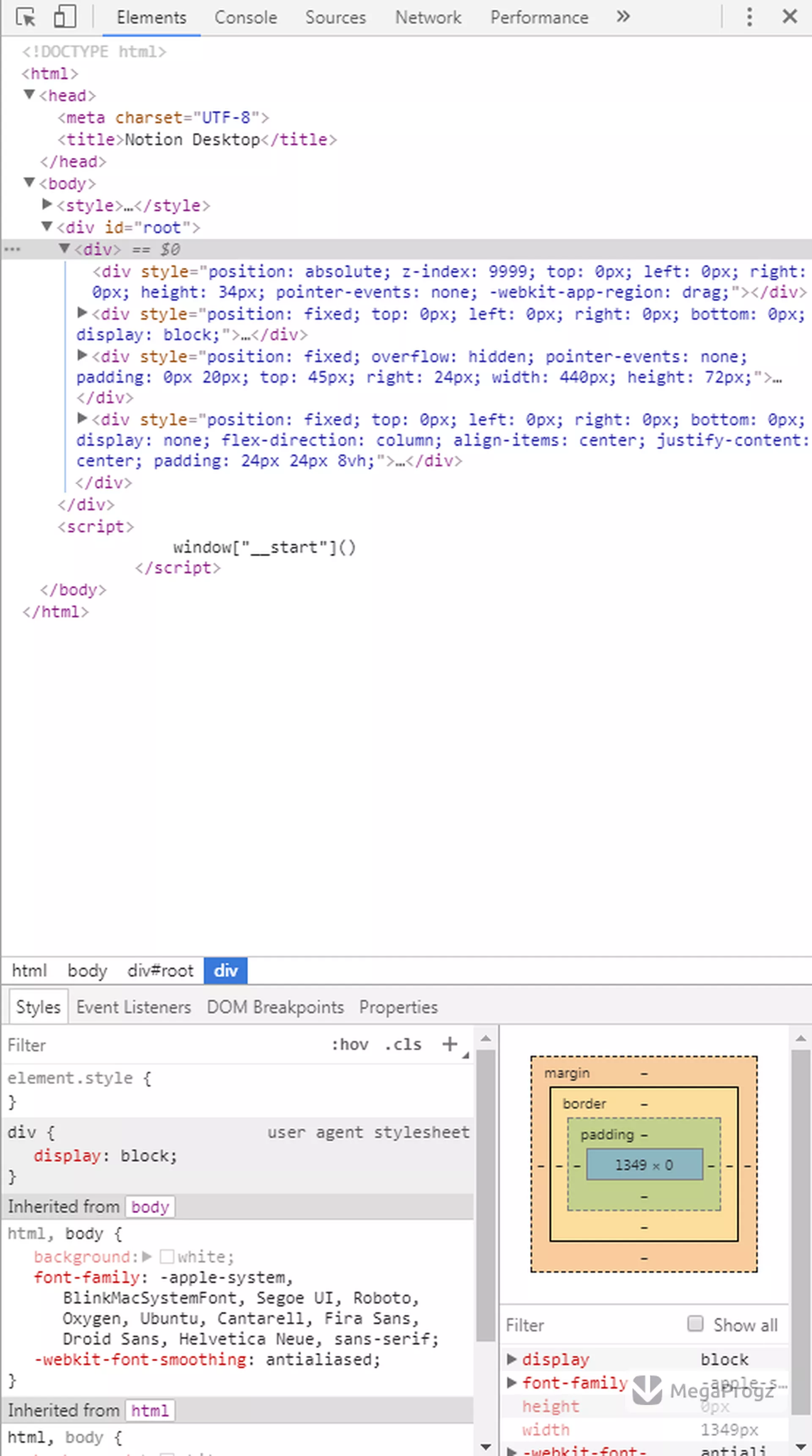Expand computed display property

coord(512,1359)
